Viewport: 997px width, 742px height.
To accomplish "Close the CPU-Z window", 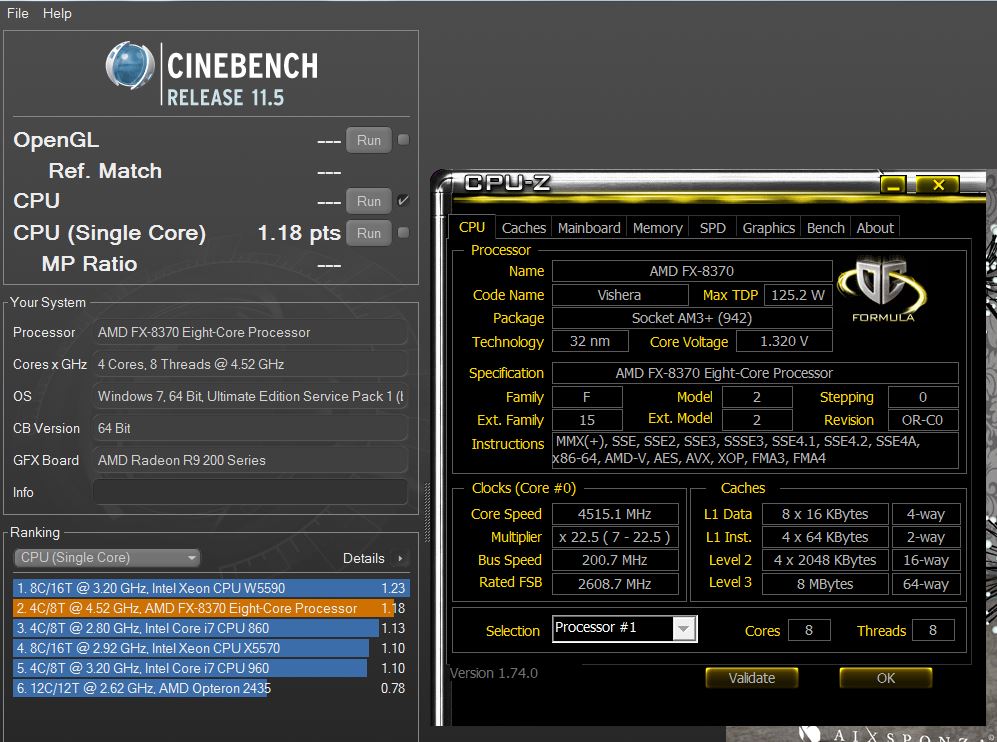I will pyautogui.click(x=938, y=185).
